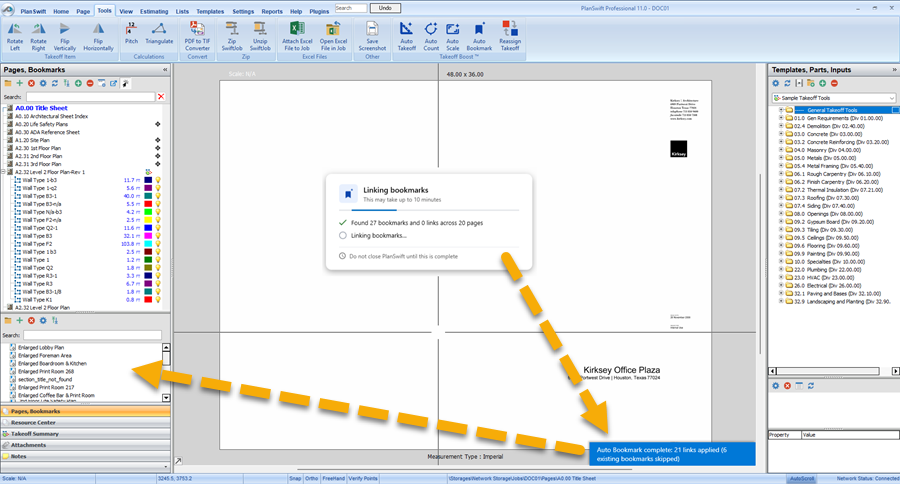
Task: Open the Plugins ribbon tab
Action: (x=319, y=11)
